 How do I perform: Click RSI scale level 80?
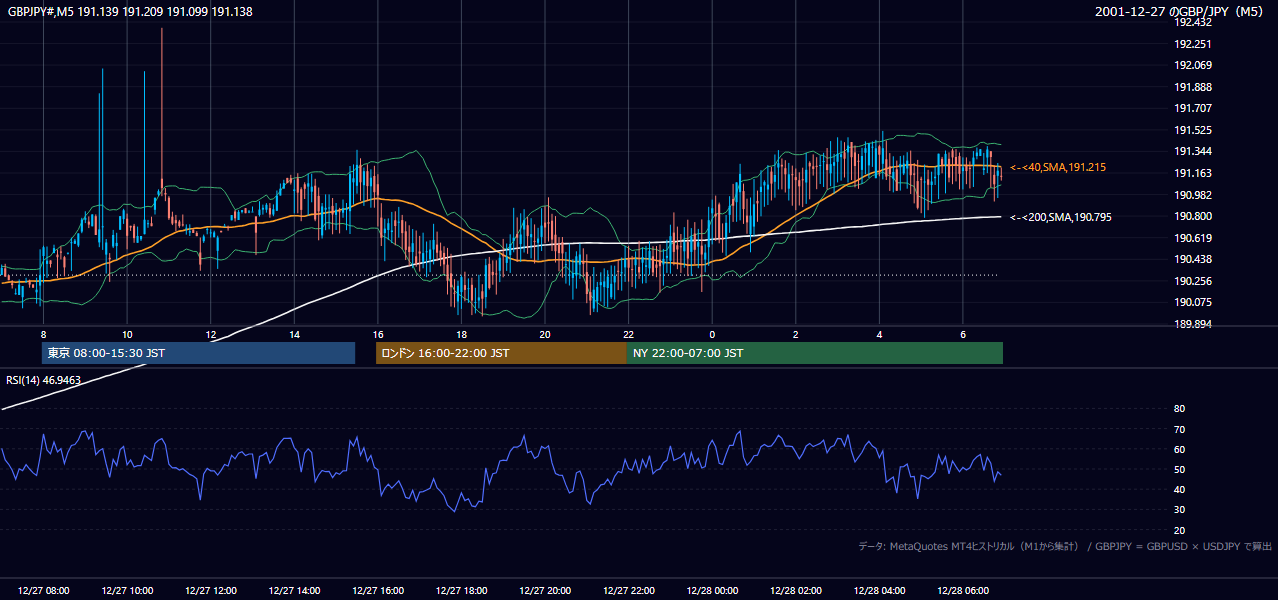[x=1179, y=409]
